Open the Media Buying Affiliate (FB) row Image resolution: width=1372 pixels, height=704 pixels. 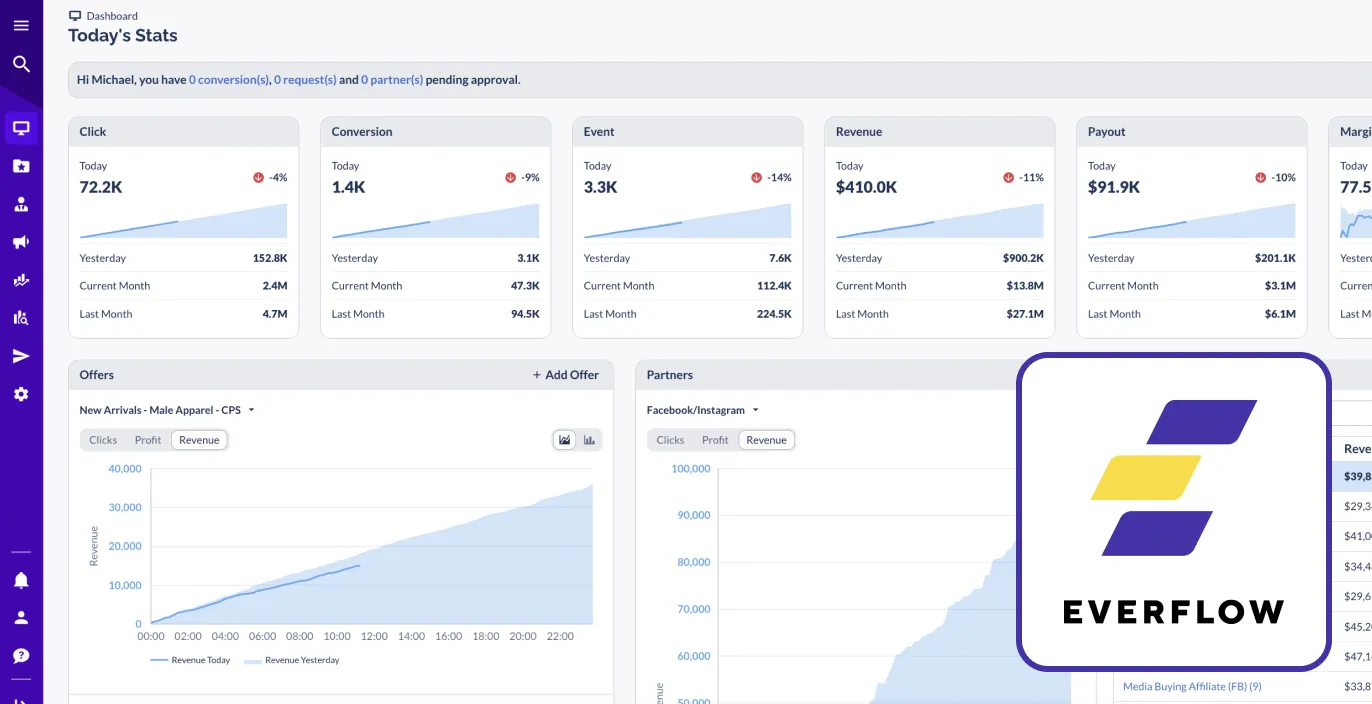1192,687
